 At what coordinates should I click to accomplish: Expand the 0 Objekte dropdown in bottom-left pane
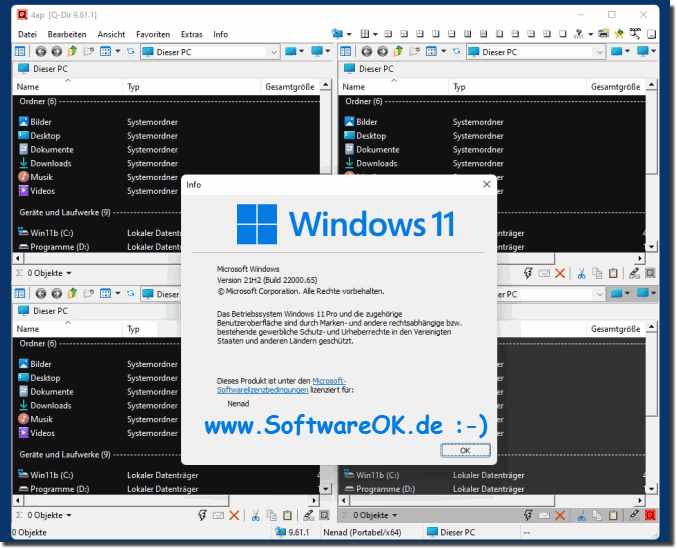coord(69,516)
